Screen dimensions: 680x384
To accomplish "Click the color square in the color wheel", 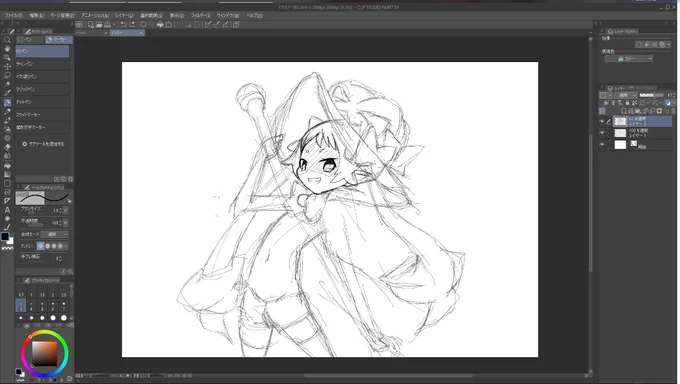I will (x=44, y=354).
